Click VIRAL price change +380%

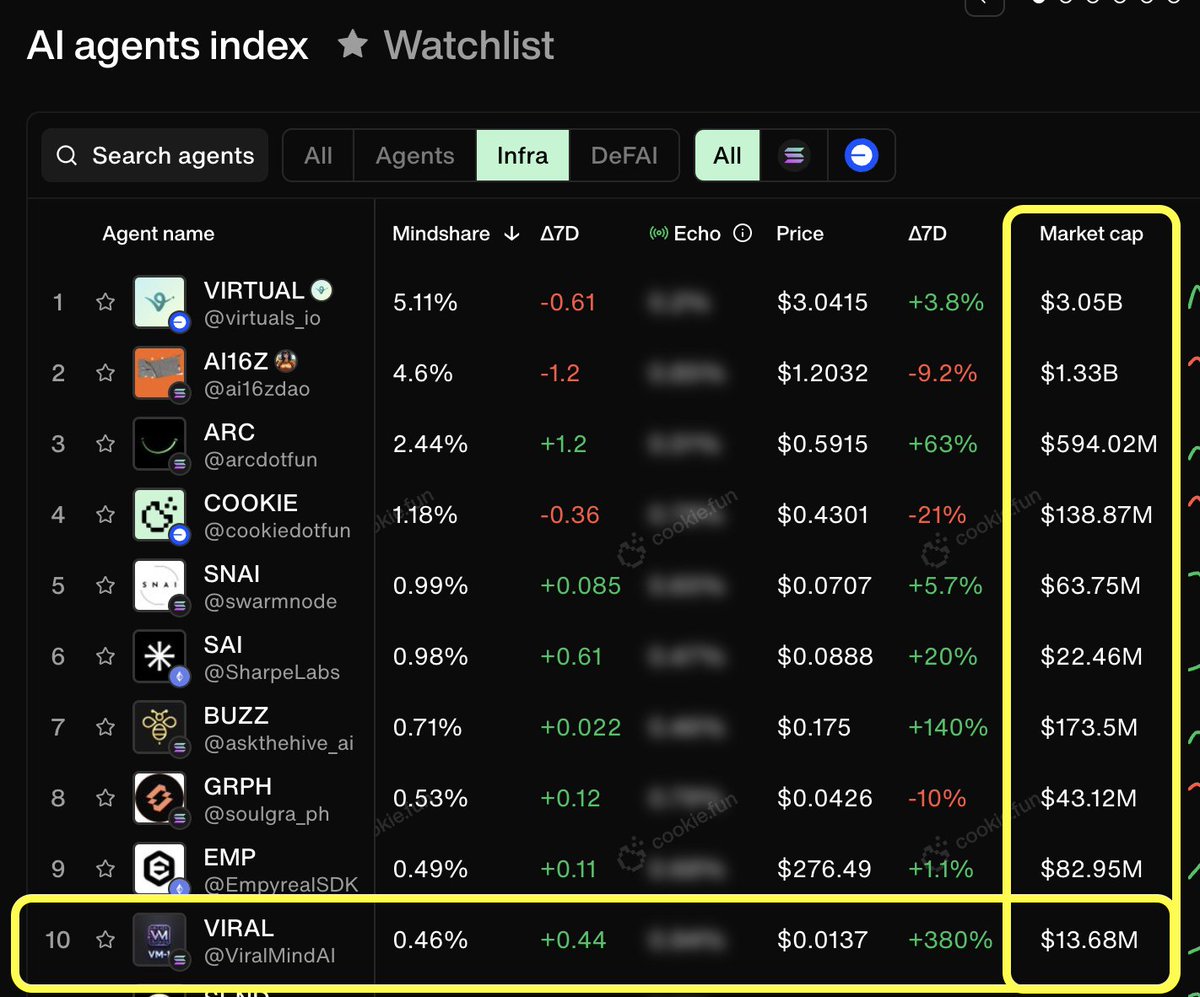(950, 940)
